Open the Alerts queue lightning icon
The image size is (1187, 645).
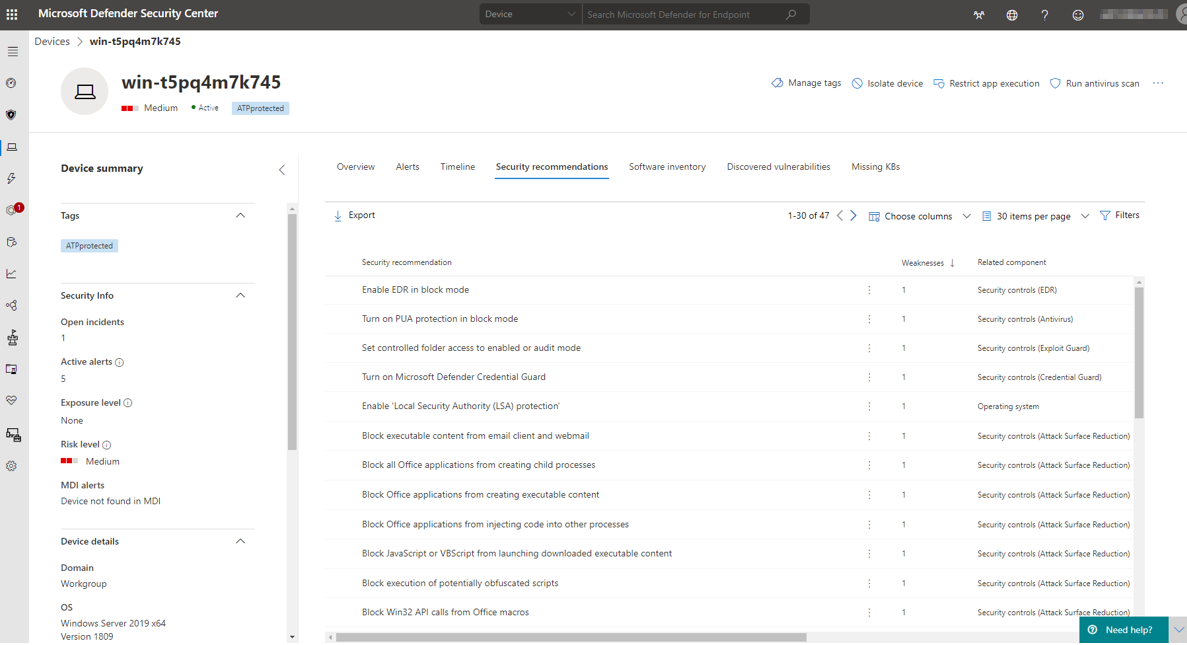11,177
